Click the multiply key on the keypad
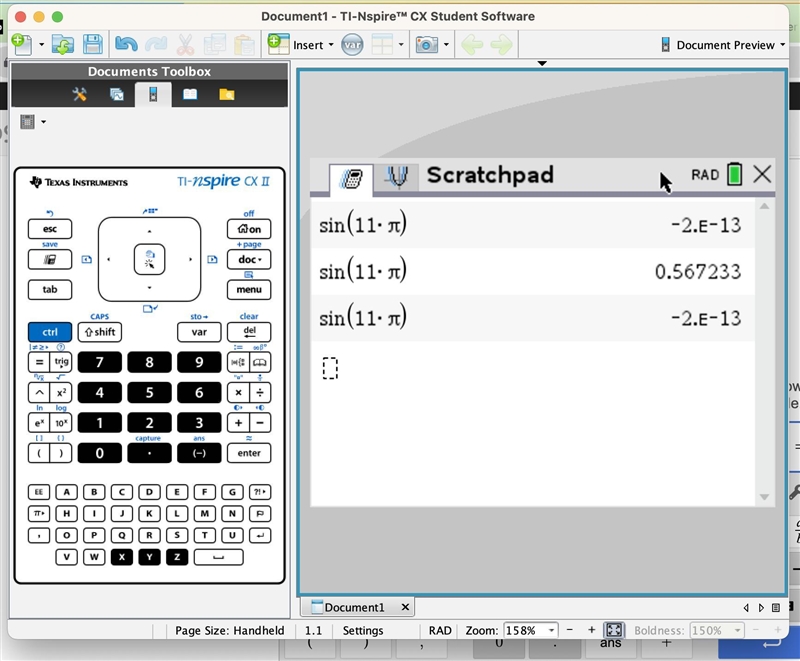Image resolution: width=800 pixels, height=661 pixels. point(238,392)
